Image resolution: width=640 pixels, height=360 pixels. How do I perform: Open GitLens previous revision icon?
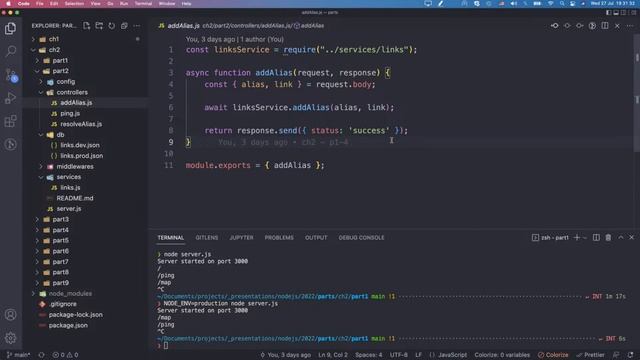click(555, 26)
